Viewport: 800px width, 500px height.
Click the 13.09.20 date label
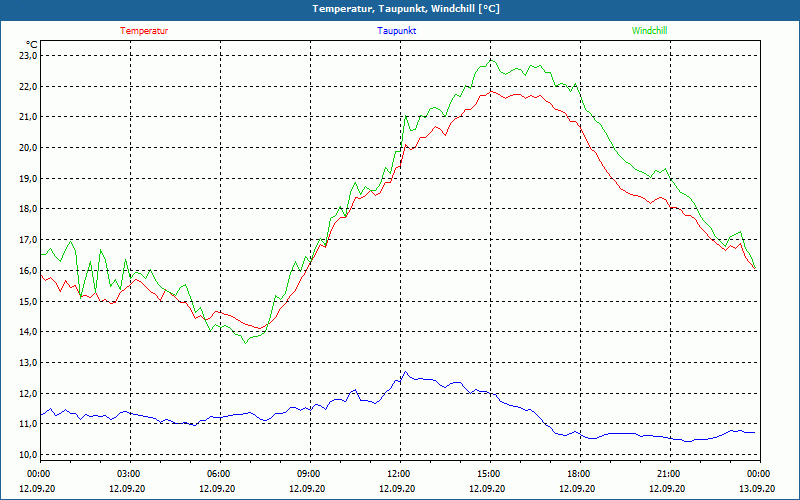757,488
